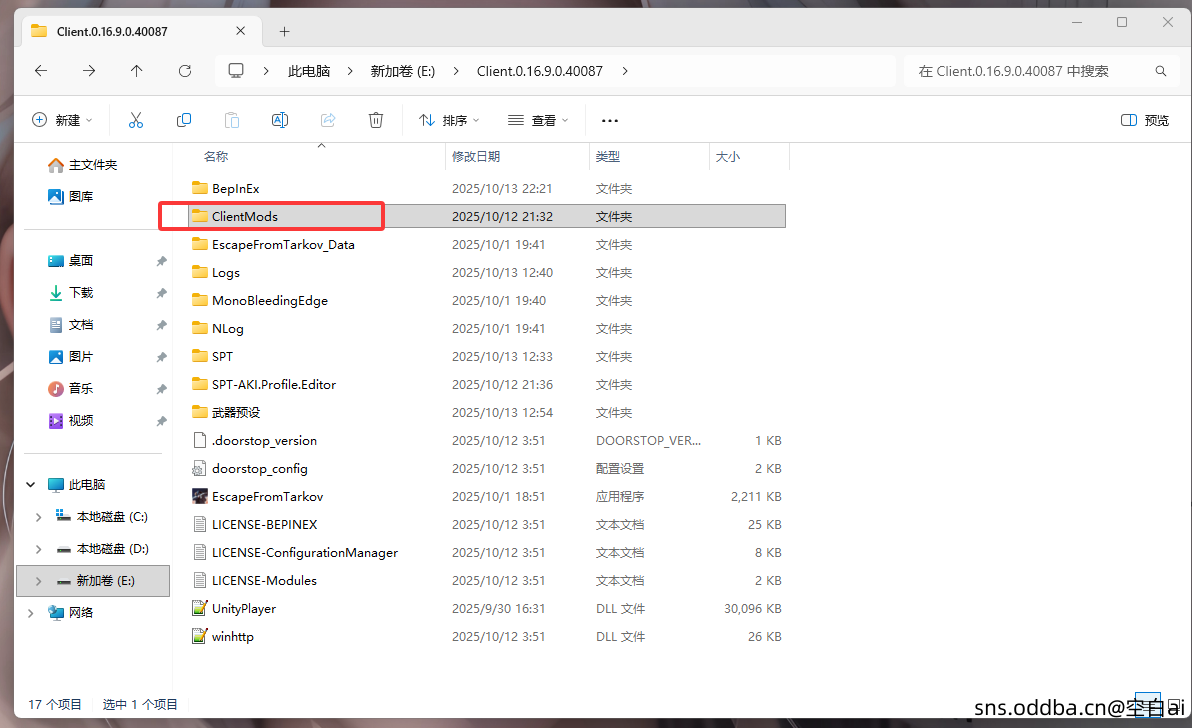Click the Copy icon in toolbar
Image resolution: width=1192 pixels, height=728 pixels.
pos(184,120)
